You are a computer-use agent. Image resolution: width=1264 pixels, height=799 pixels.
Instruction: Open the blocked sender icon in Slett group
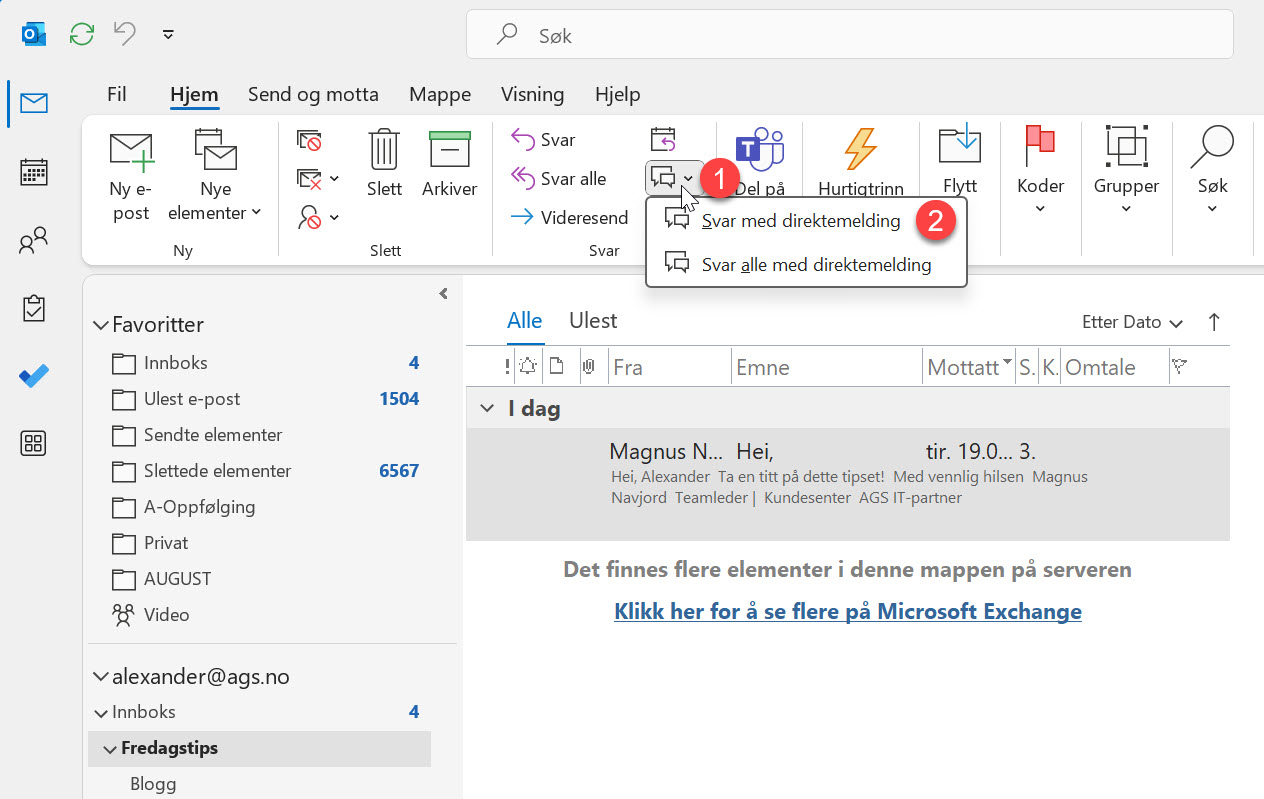(x=310, y=217)
